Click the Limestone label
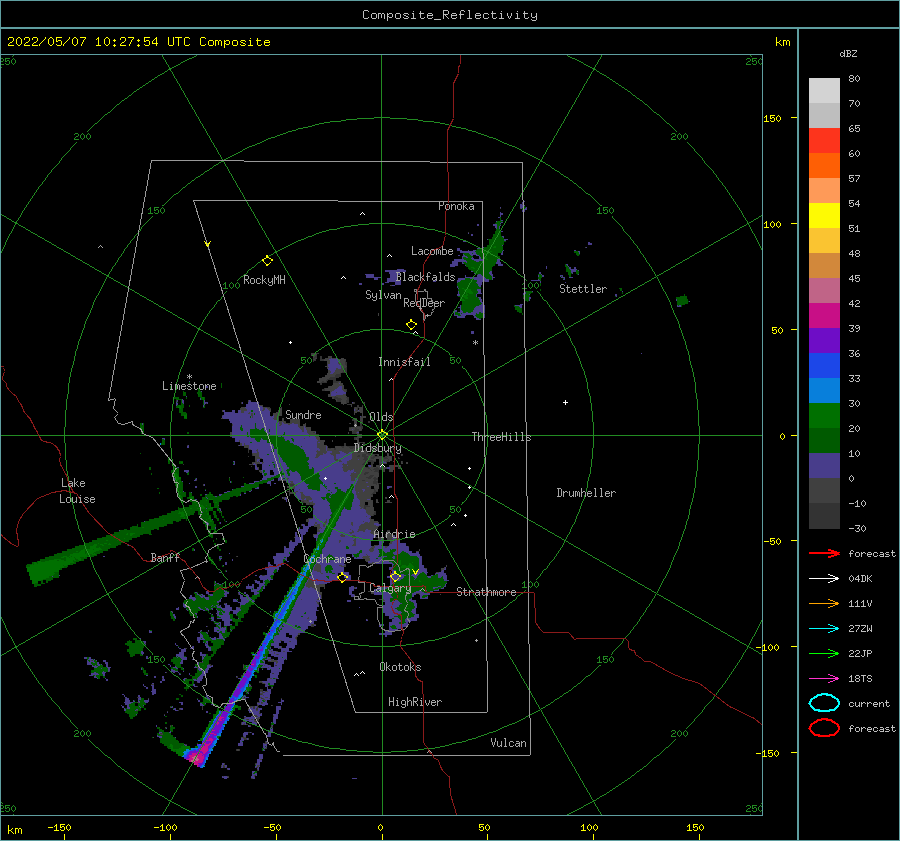The height and width of the screenshot is (841, 900). [189, 386]
